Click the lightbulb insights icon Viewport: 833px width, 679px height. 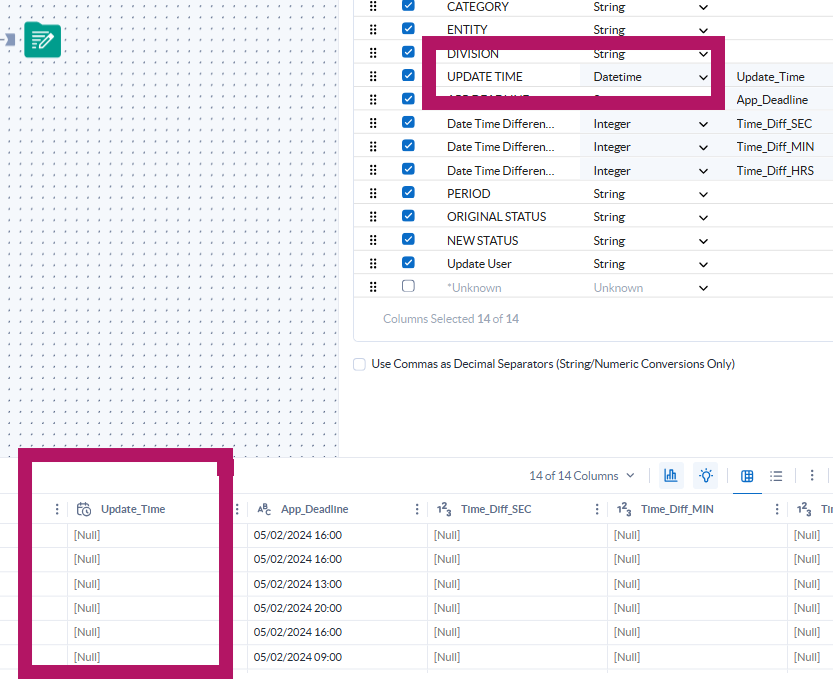tap(706, 475)
